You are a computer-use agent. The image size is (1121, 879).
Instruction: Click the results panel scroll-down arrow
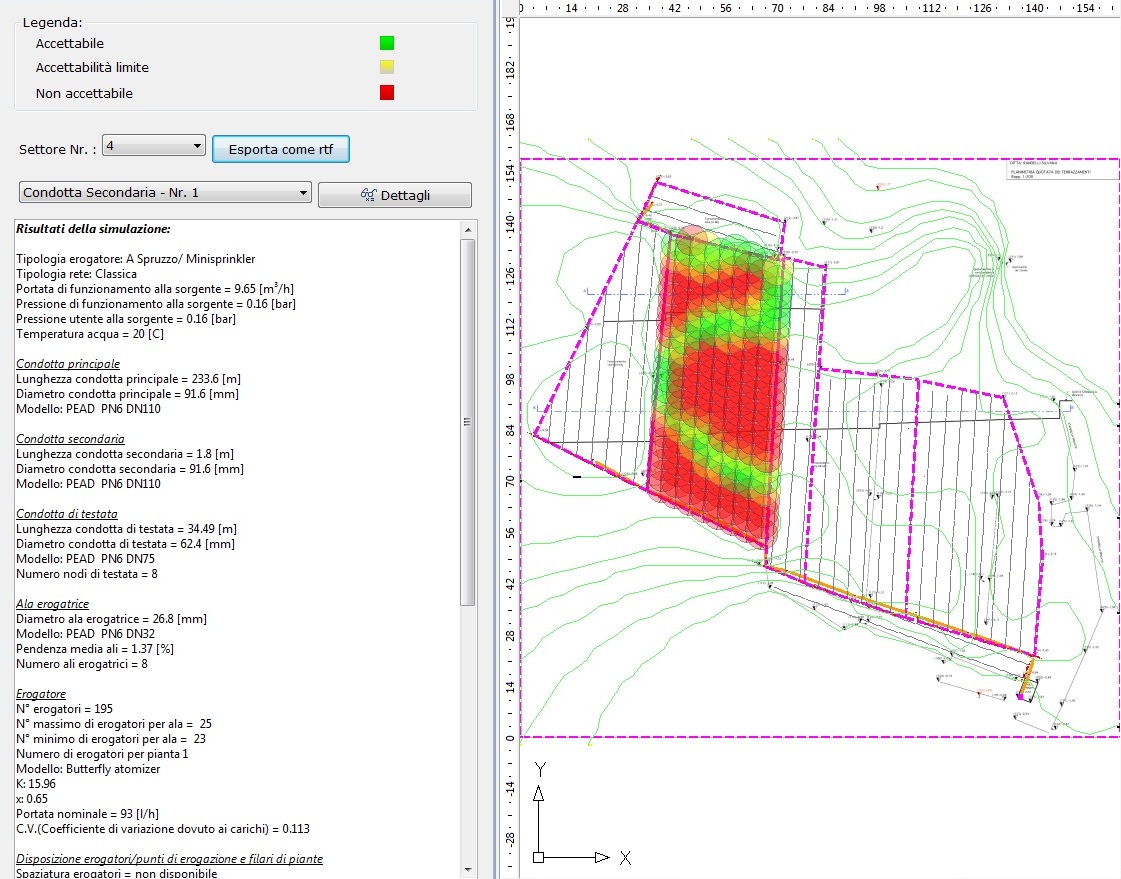click(467, 869)
